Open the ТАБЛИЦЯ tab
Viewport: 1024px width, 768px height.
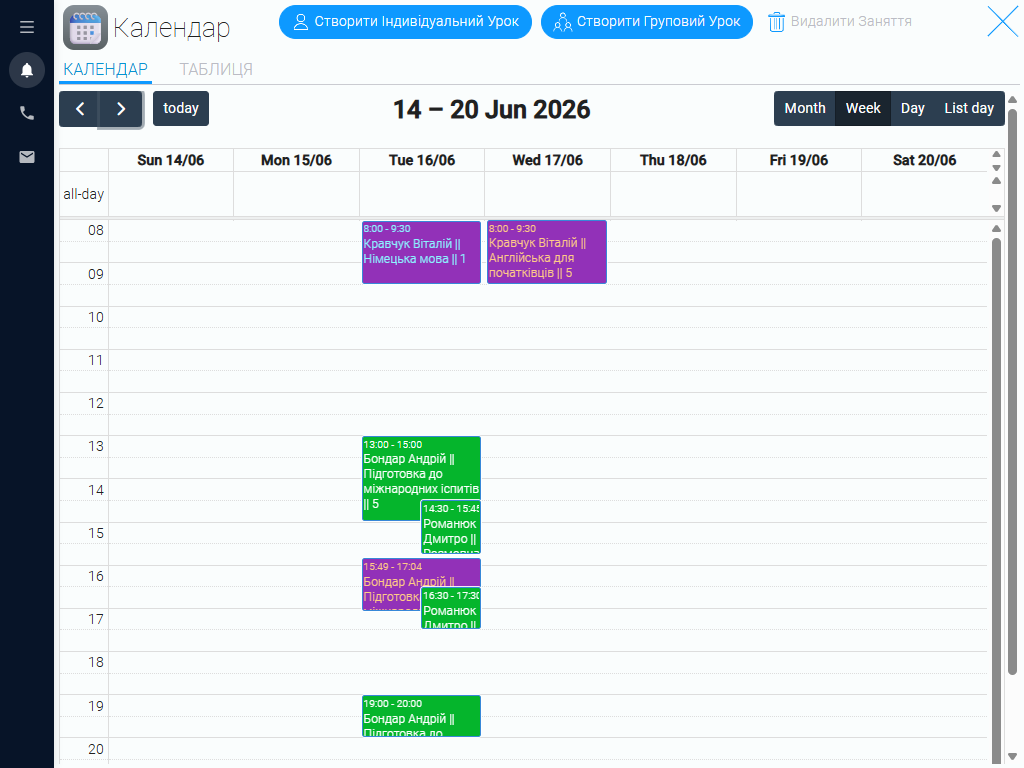pos(216,69)
